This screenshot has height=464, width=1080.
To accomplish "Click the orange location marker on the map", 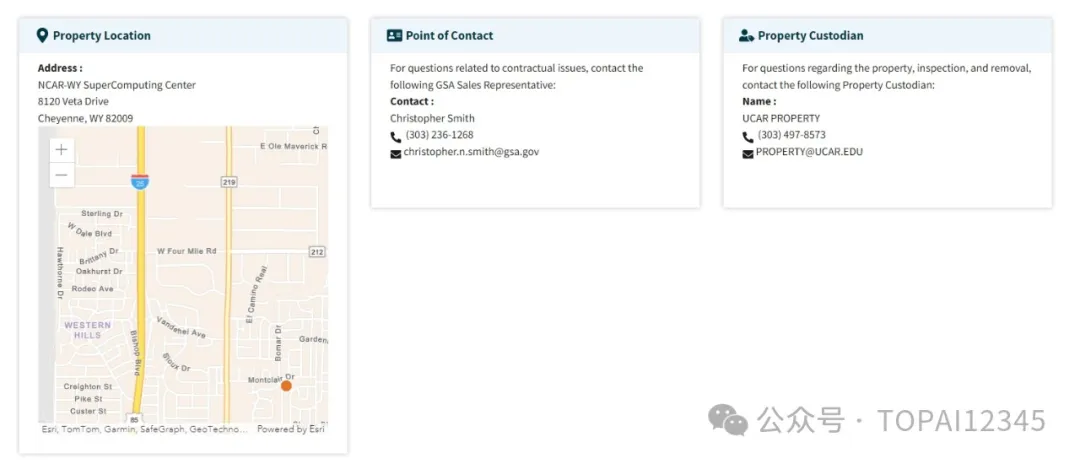I will tap(287, 386).
